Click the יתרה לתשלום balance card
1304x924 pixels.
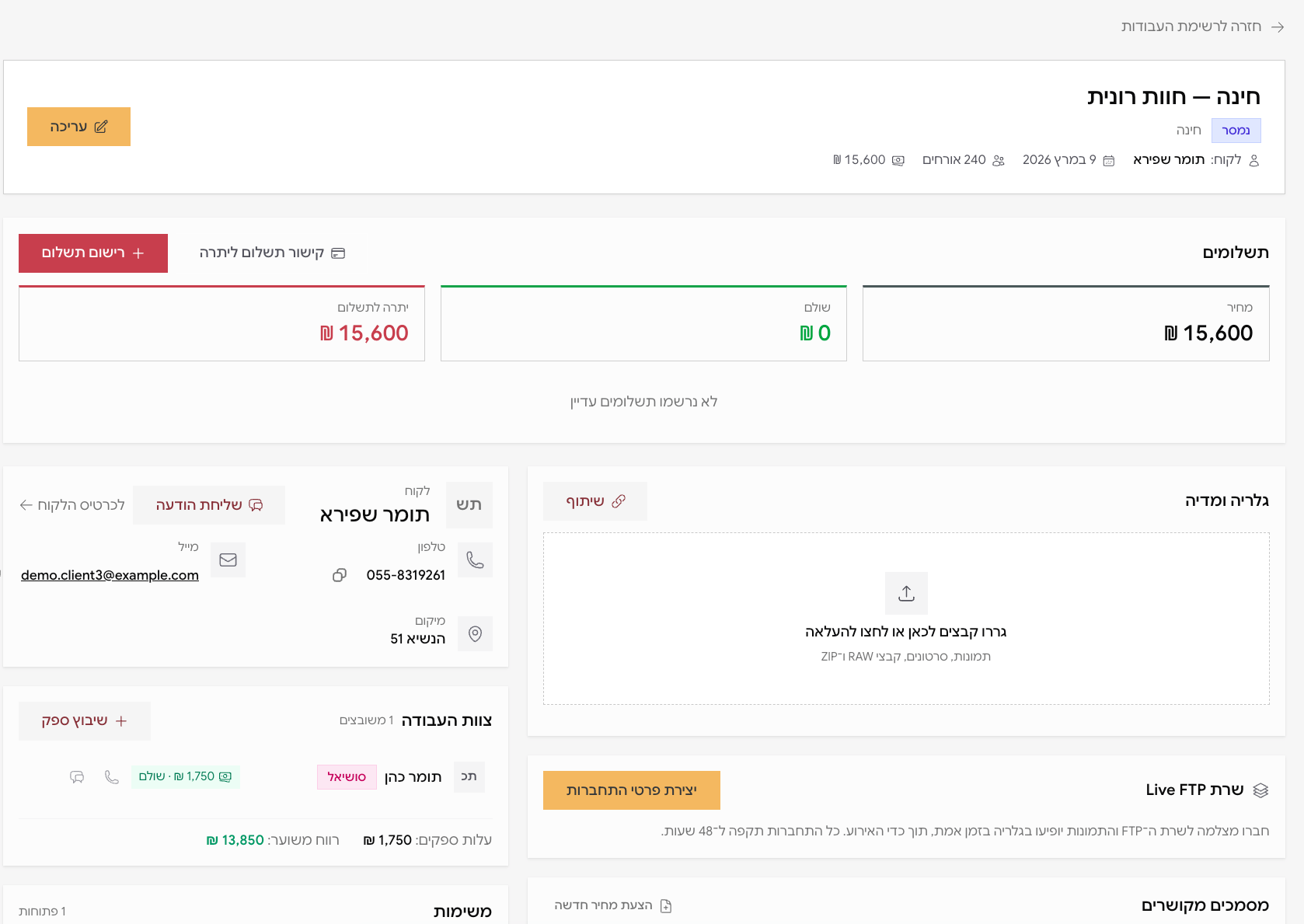tap(221, 323)
